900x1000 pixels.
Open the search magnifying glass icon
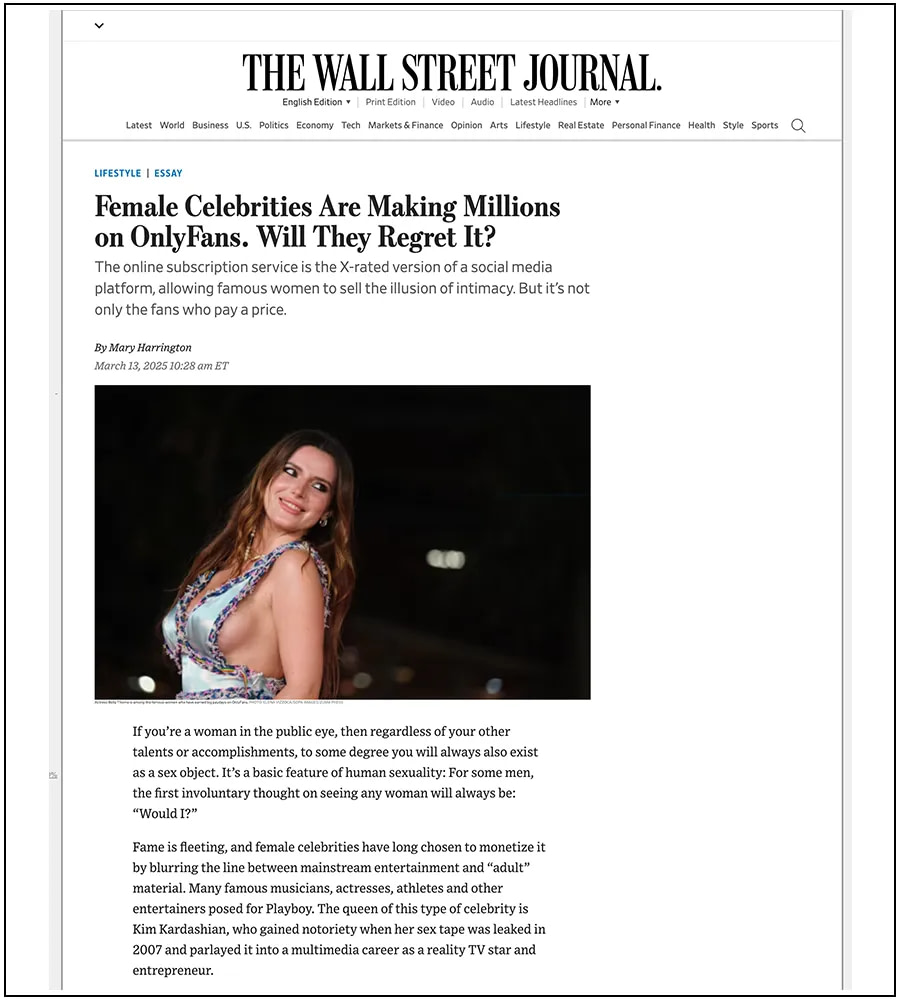tap(797, 125)
